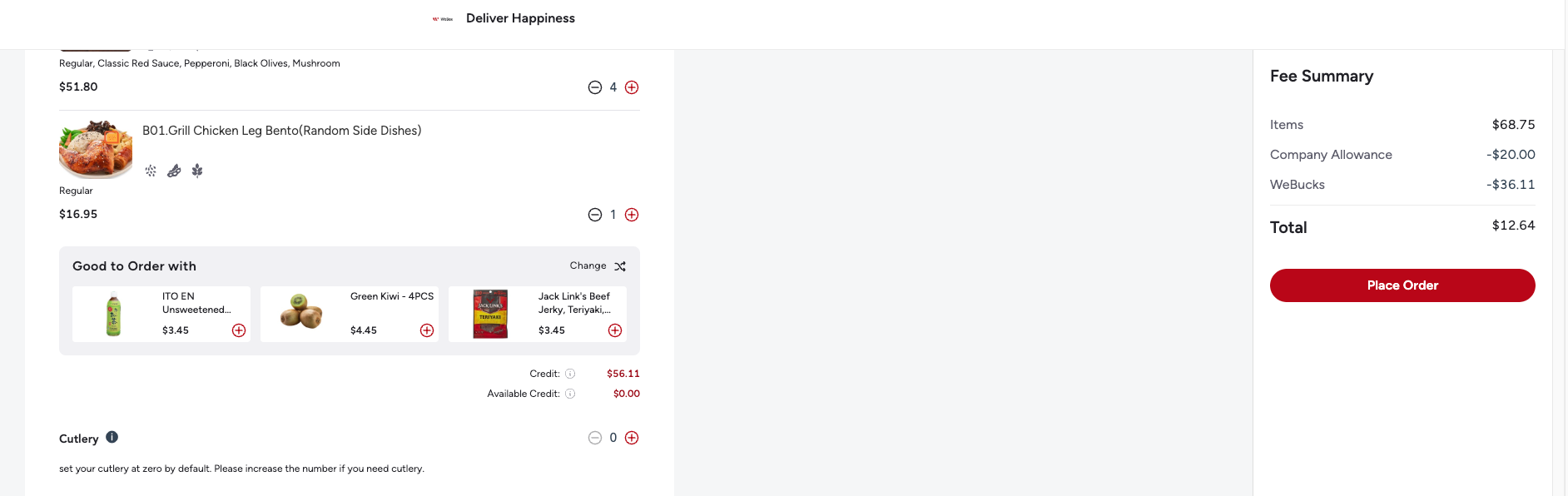Open the Credit info tooltip icon
This screenshot has width=1568, height=496.
pos(570,374)
